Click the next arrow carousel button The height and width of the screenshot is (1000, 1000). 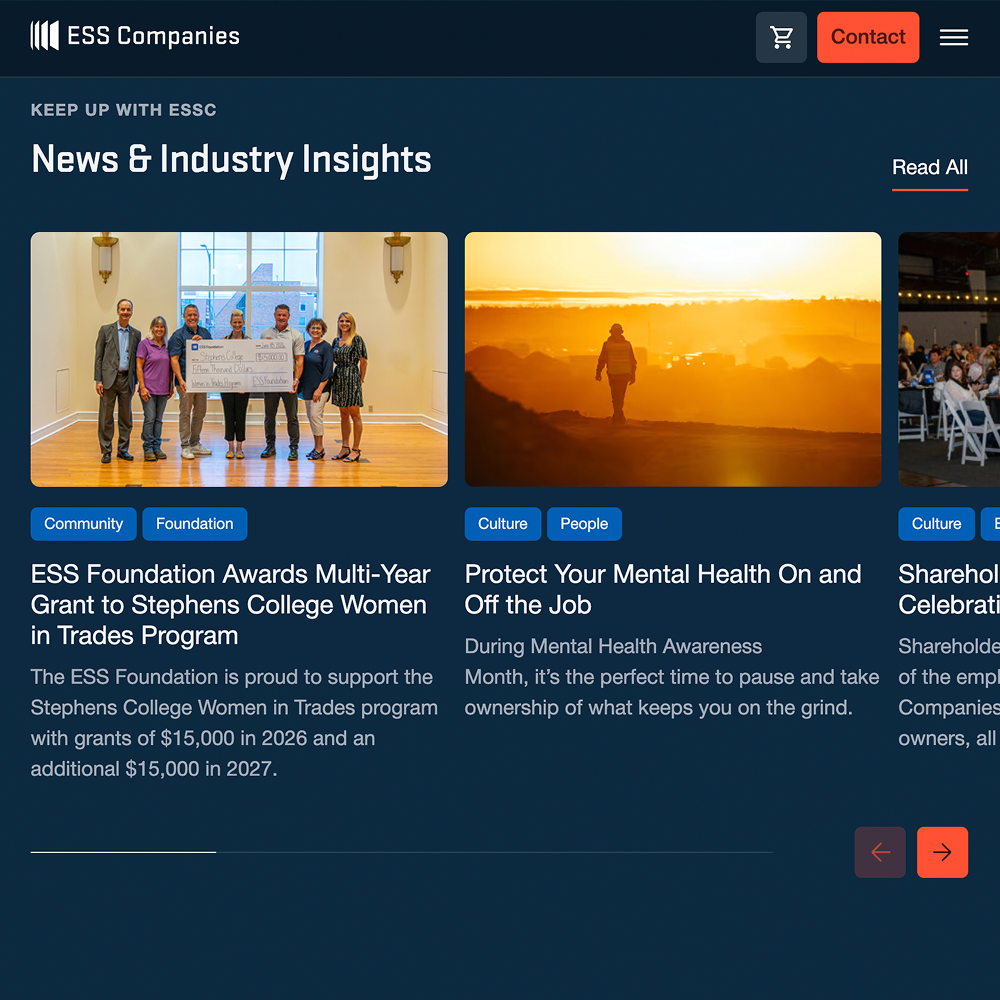tap(942, 852)
